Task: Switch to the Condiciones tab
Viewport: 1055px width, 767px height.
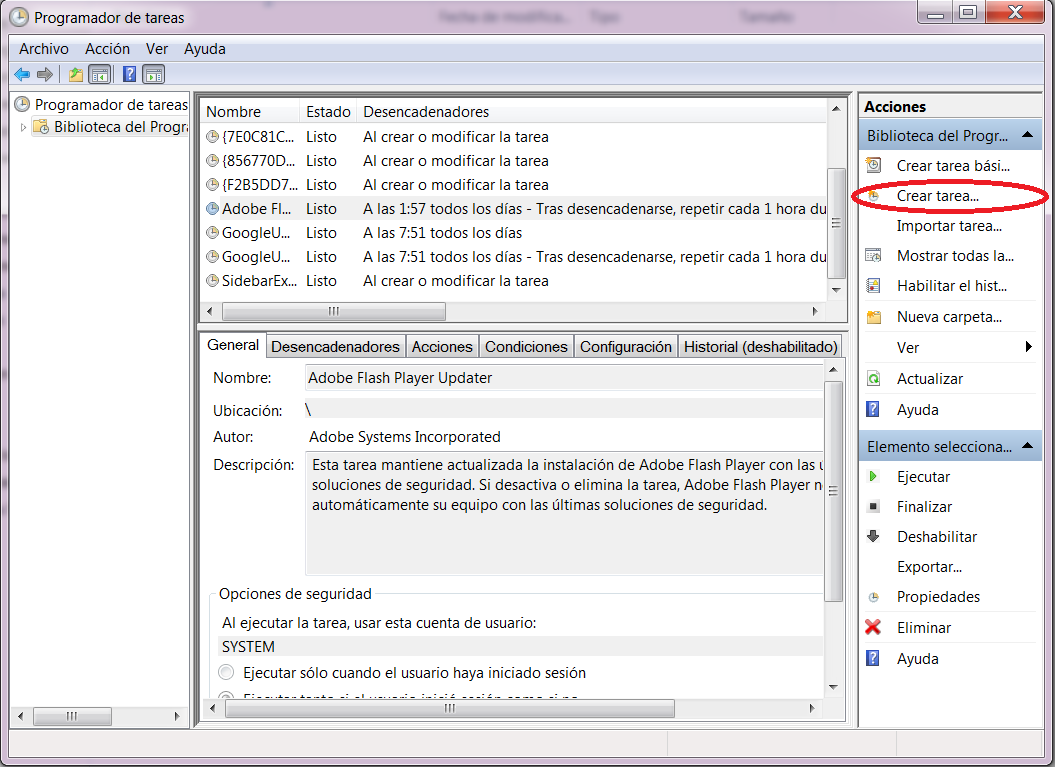Action: 526,346
